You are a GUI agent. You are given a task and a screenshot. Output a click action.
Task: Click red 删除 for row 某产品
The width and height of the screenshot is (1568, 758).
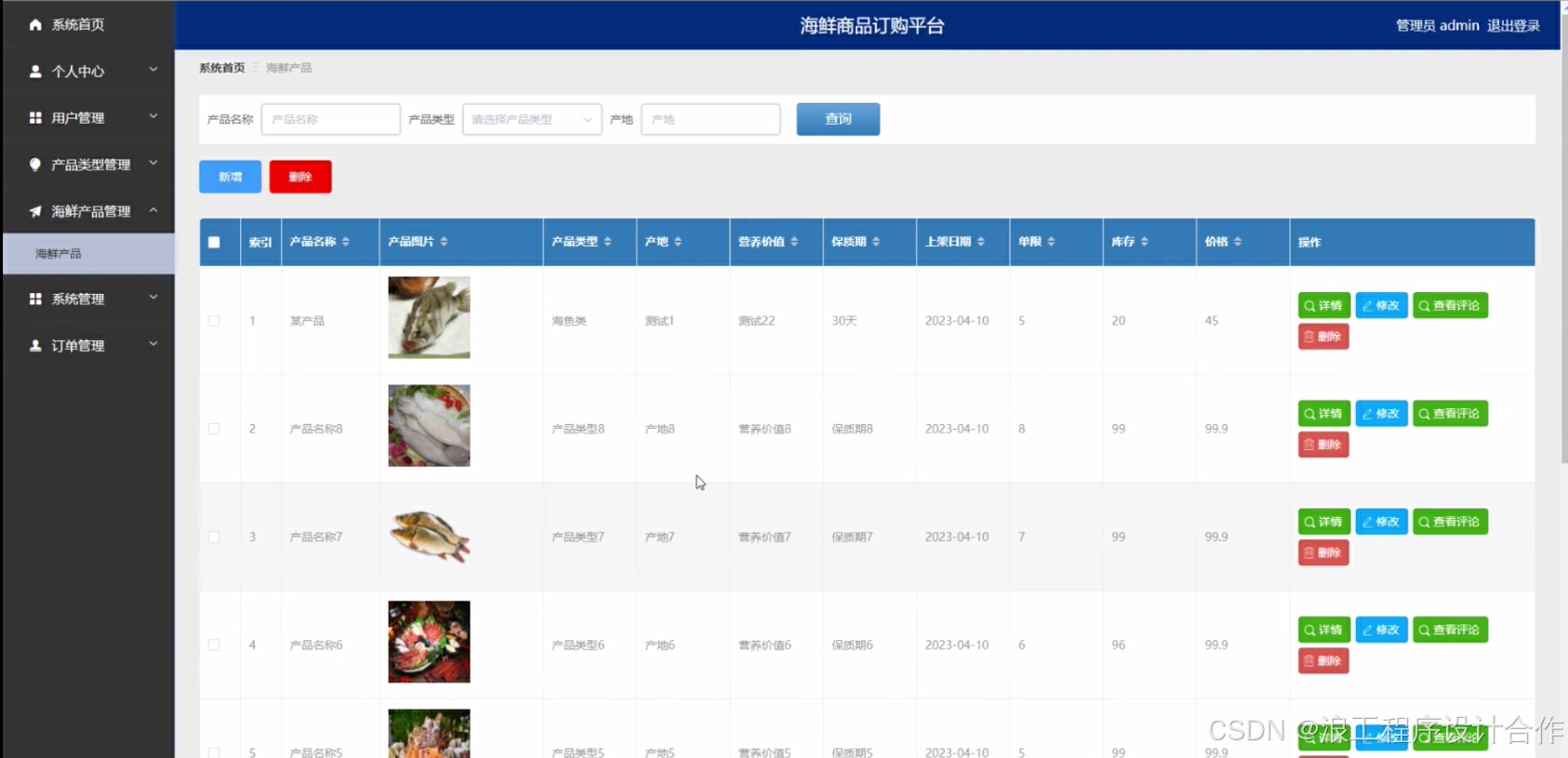coord(1323,337)
